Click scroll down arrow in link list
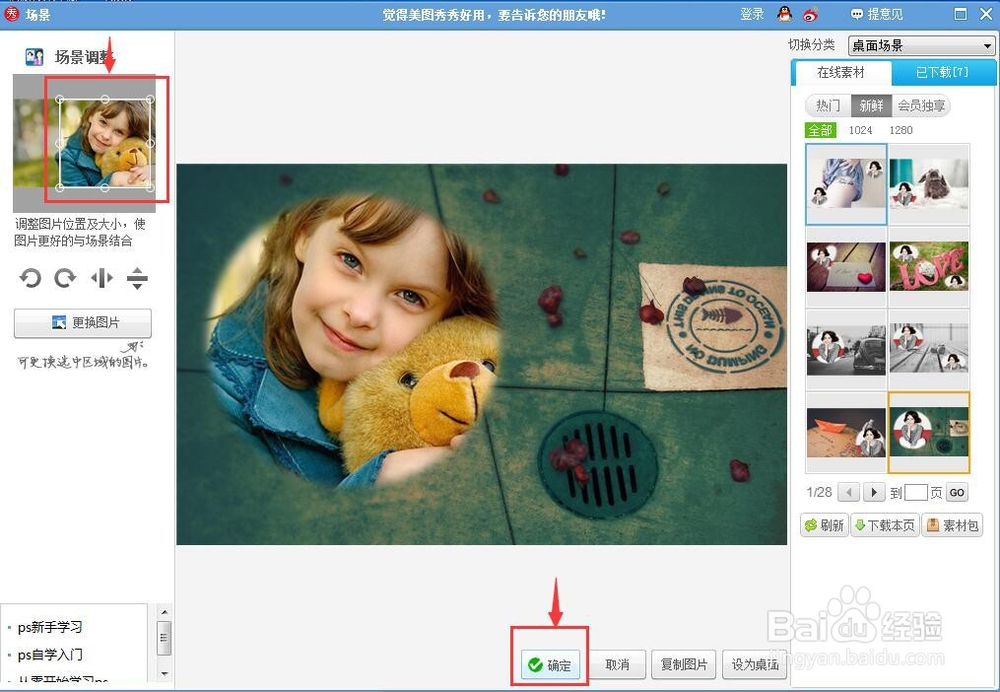The height and width of the screenshot is (692, 1000). (164, 674)
